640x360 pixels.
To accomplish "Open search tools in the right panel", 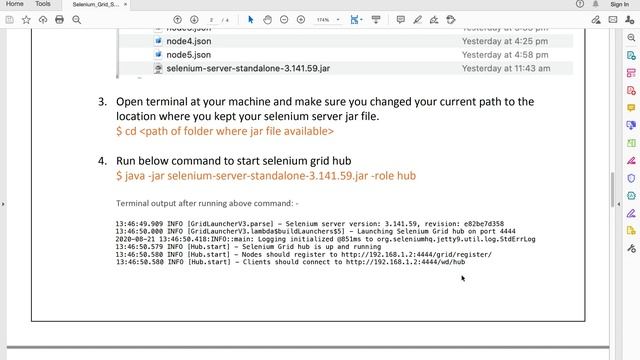I will (631, 38).
